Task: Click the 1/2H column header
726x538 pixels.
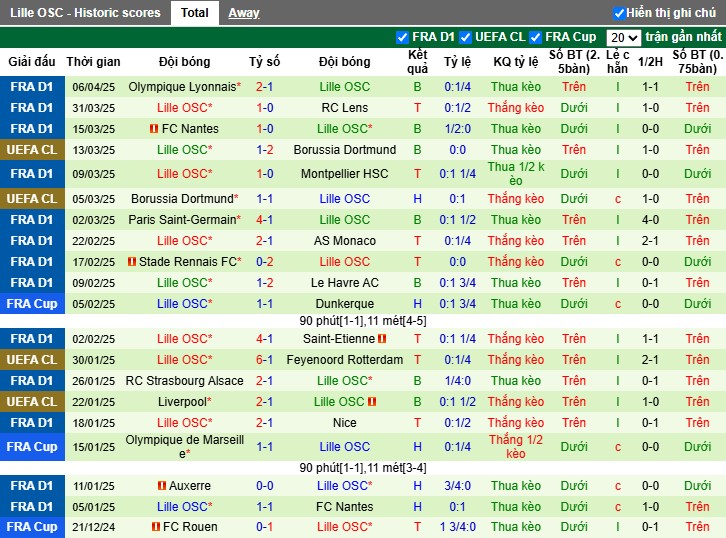Action: (650, 62)
